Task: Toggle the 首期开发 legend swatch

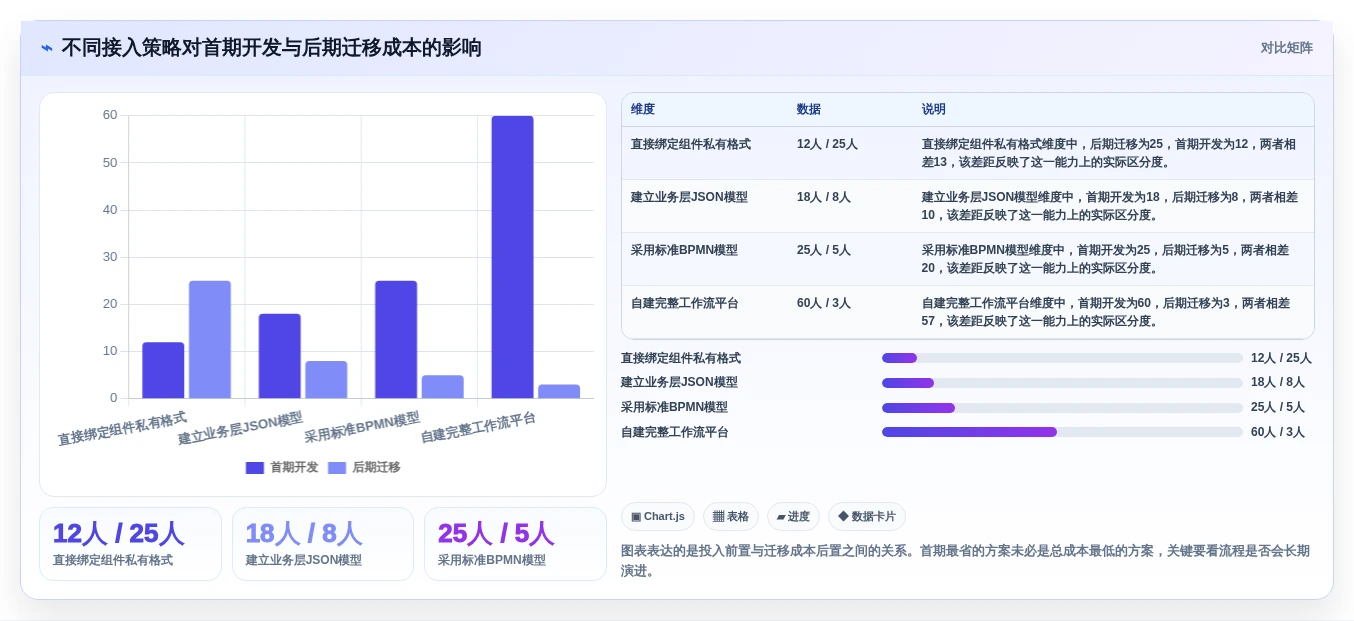Action: 255,468
